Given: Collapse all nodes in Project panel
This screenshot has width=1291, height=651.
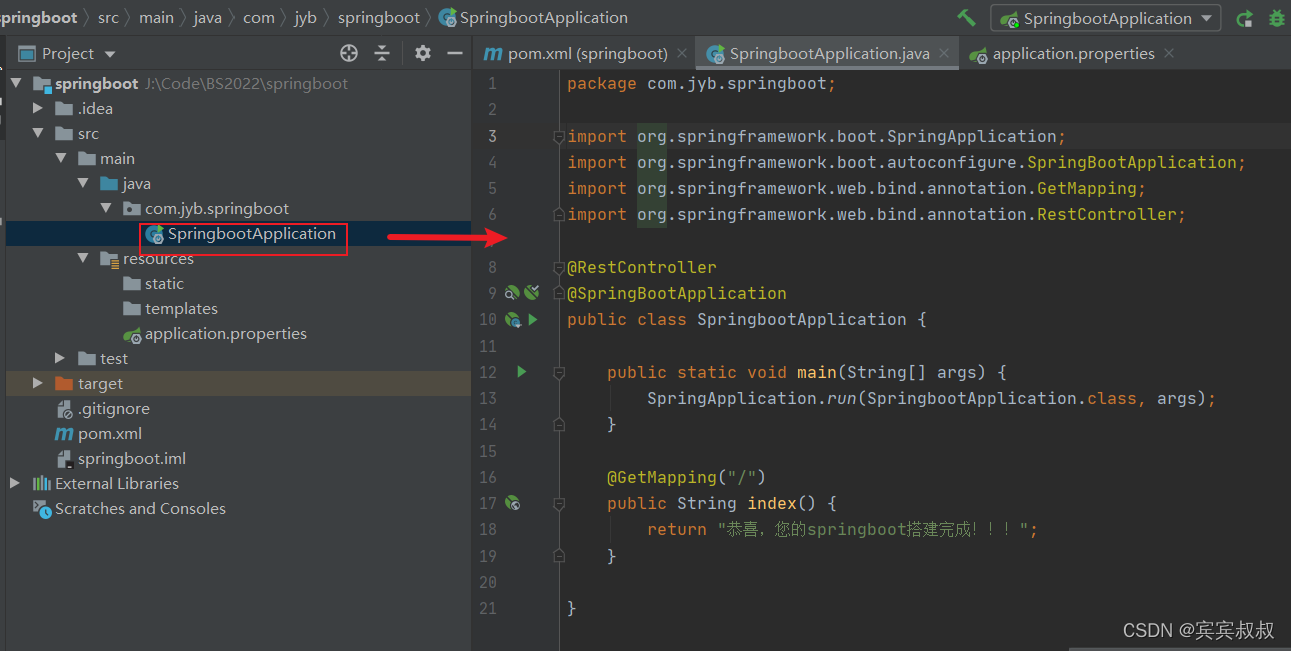Looking at the screenshot, I should 382,53.
